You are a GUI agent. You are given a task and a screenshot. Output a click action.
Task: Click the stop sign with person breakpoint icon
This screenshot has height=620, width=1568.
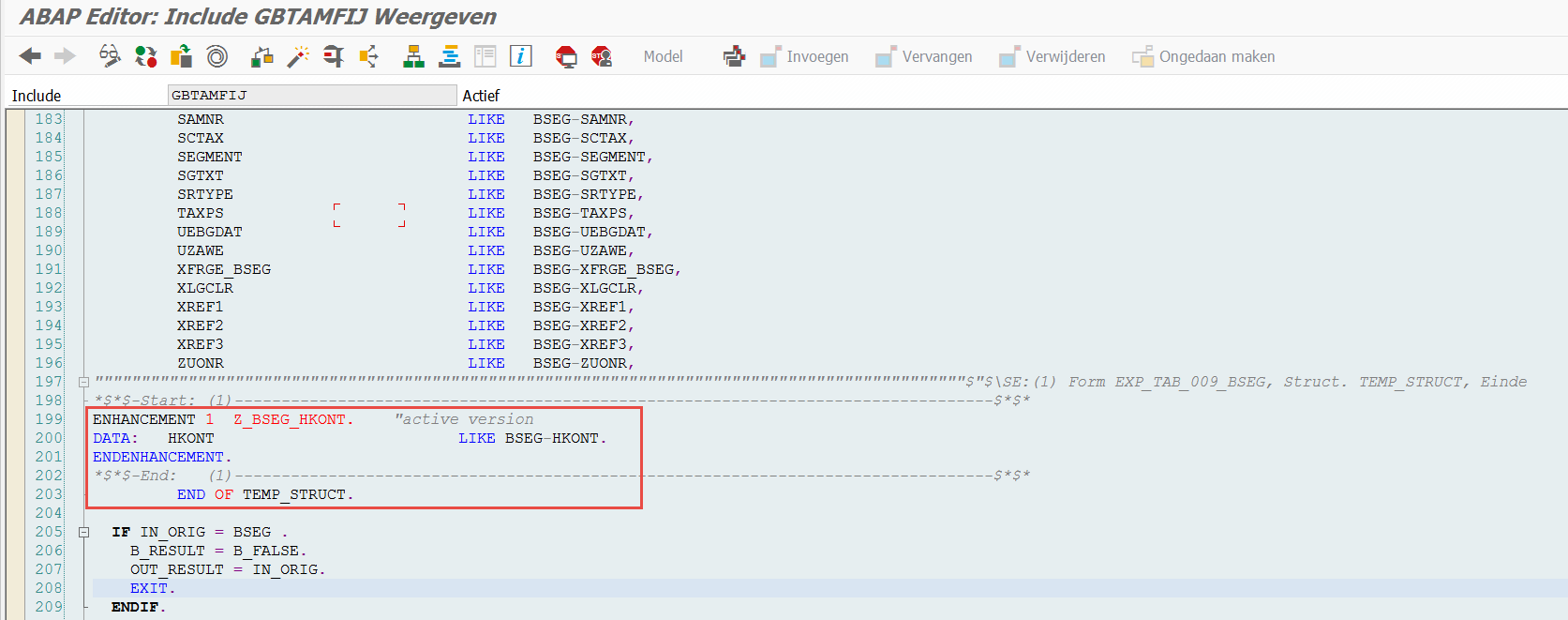[x=602, y=56]
